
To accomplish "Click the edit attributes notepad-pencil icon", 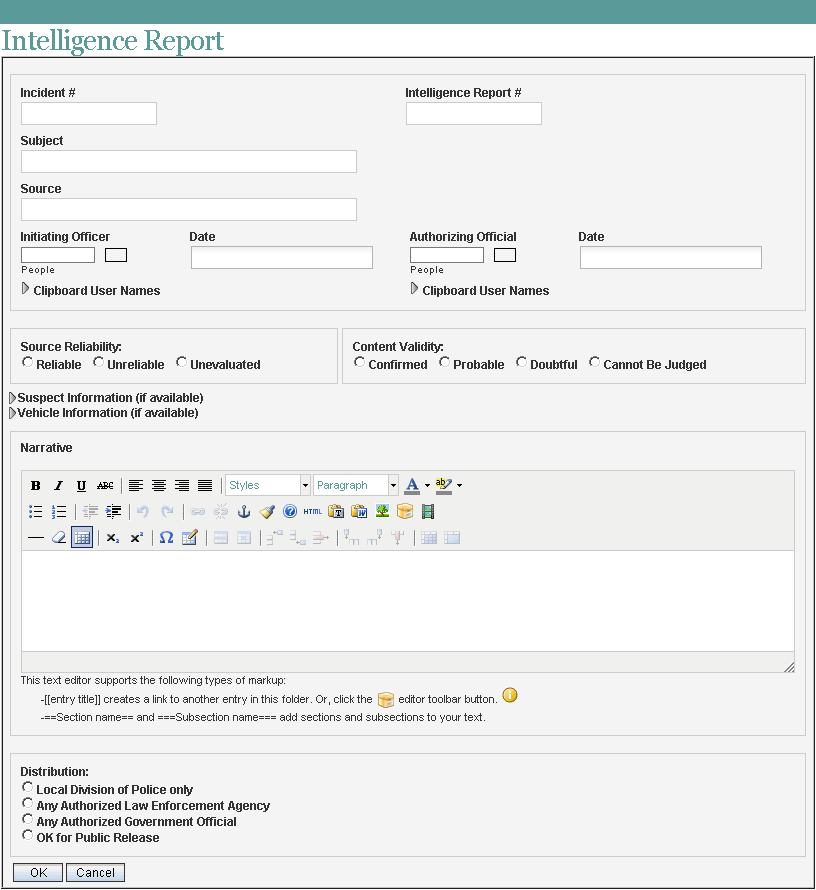I will (x=190, y=538).
